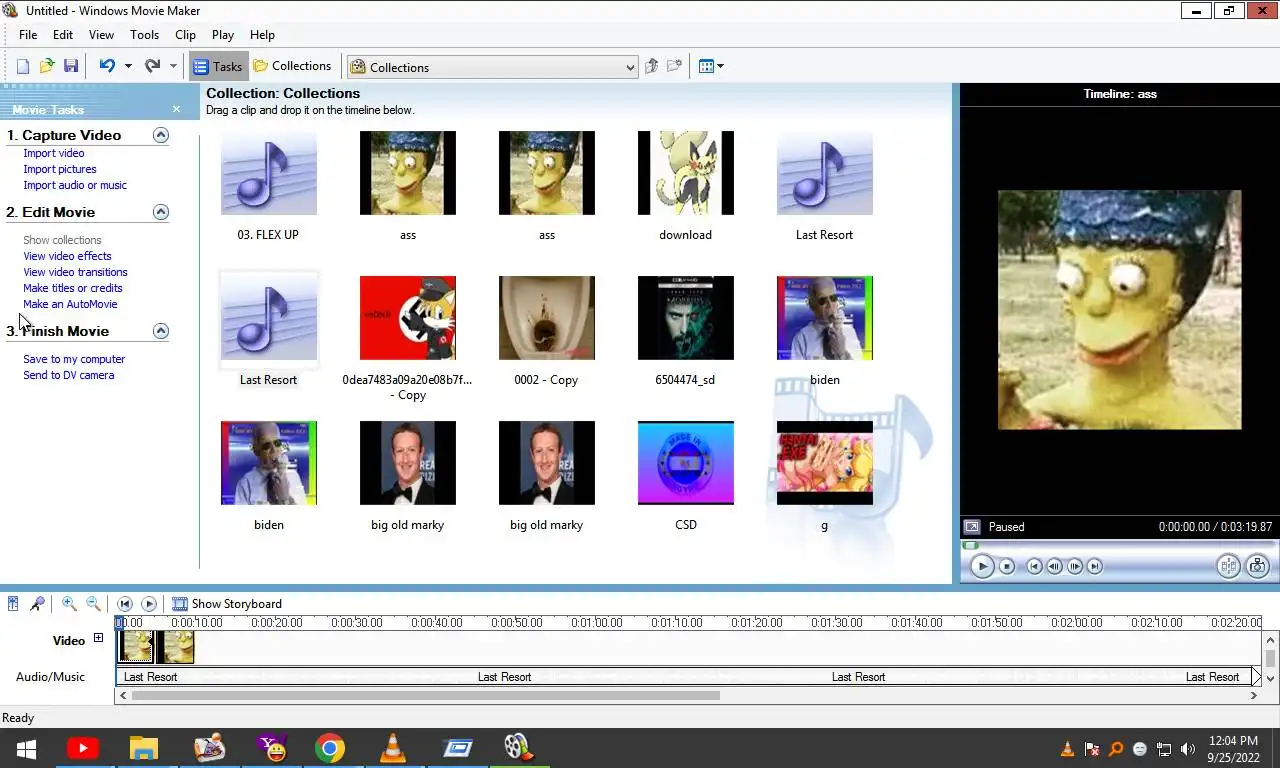This screenshot has height=768, width=1280.
Task: Select the 6504474_sd clip thumbnail
Action: tap(686, 317)
